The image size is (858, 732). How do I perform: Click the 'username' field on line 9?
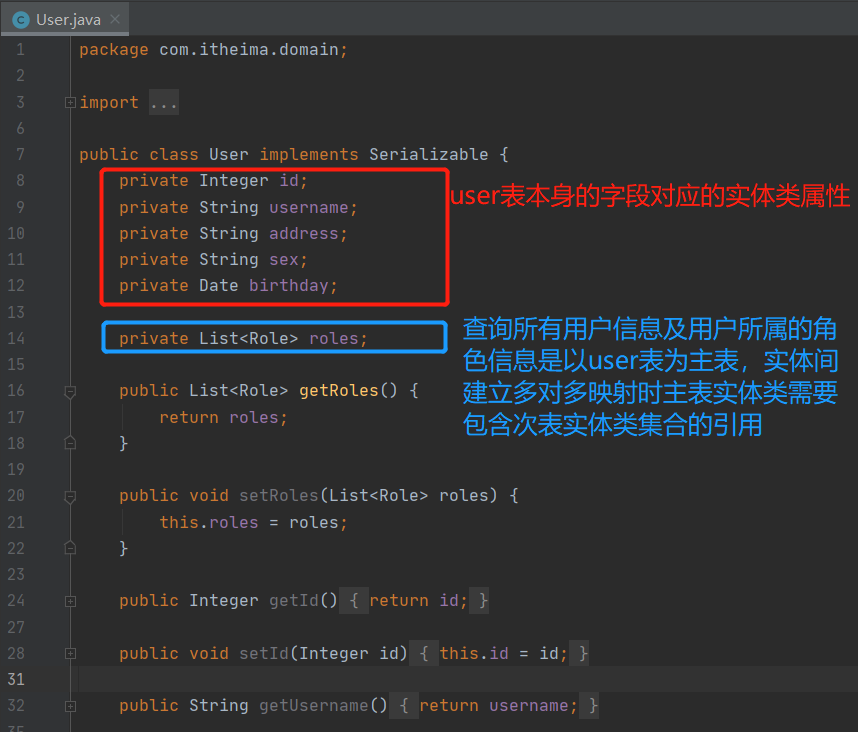(x=309, y=207)
